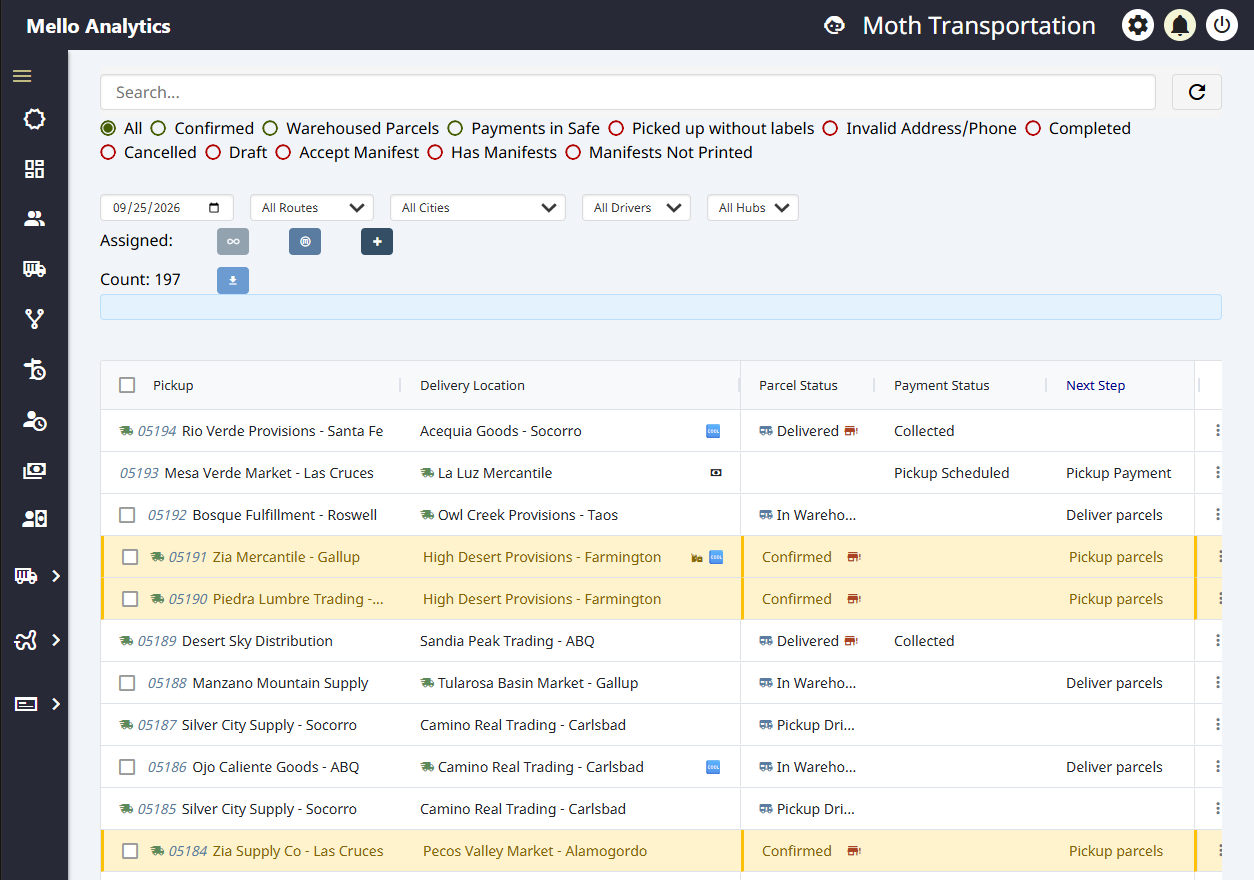
Task: Click the red store icon beside Delivered on row 05189
Action: tap(851, 641)
